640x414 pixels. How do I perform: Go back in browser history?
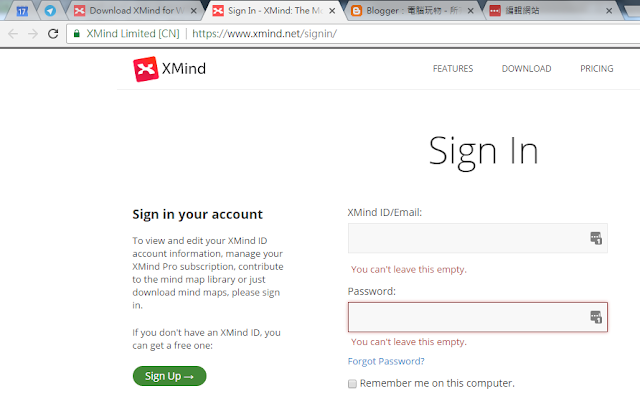coord(13,33)
